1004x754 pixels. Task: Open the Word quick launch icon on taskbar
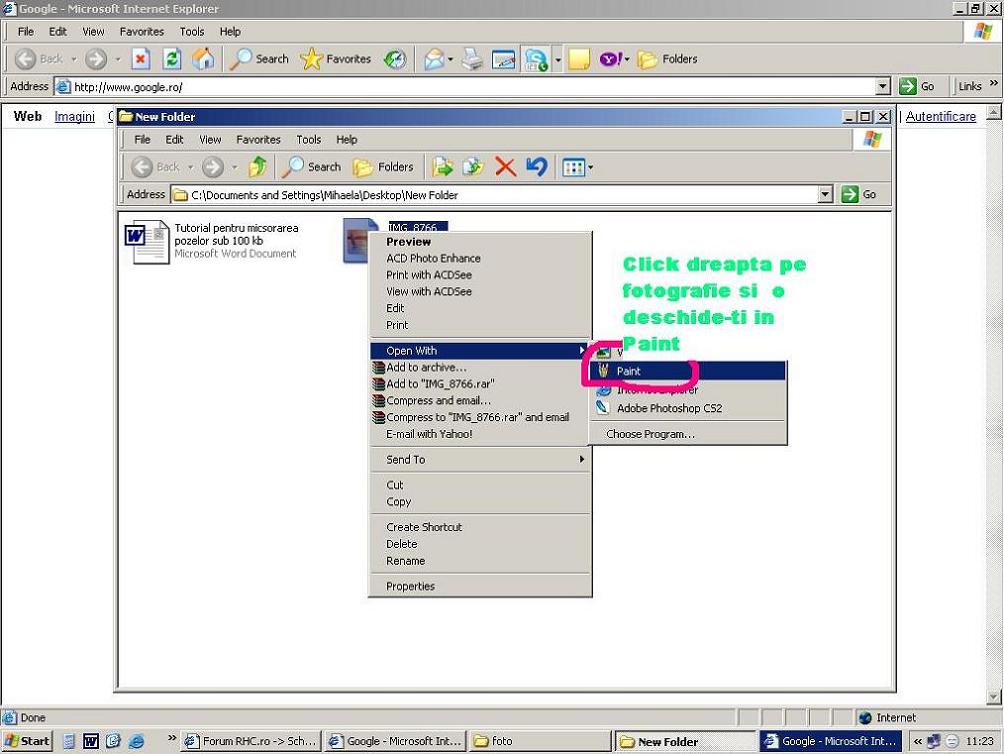click(x=91, y=741)
